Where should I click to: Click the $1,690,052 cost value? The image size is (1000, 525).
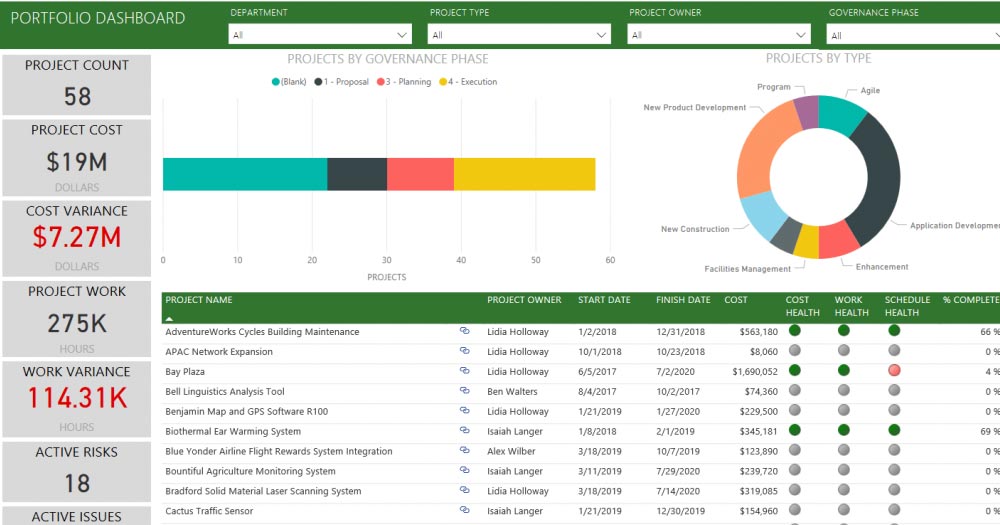tap(755, 372)
